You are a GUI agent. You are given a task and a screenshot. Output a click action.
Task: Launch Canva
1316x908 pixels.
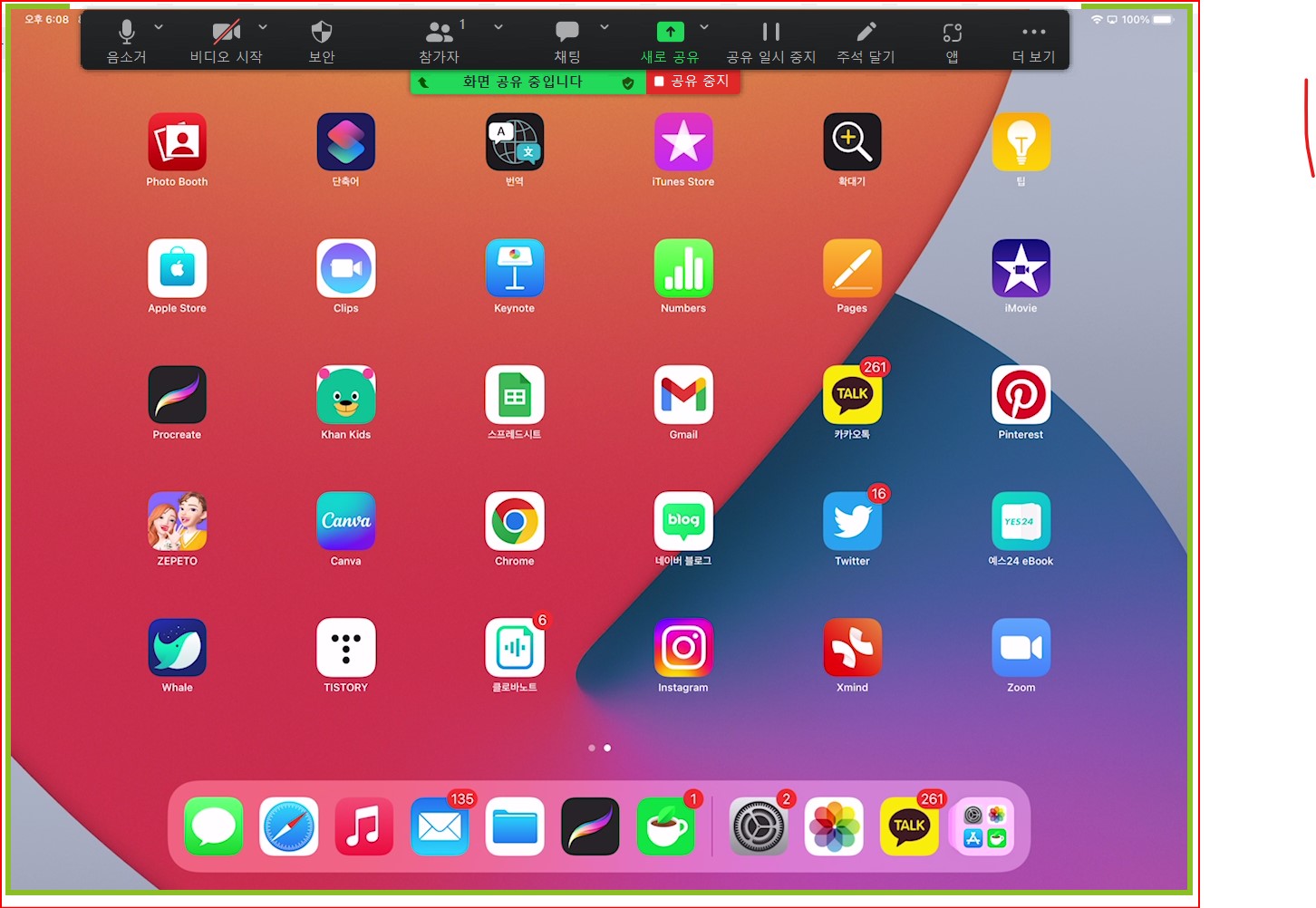coord(346,521)
